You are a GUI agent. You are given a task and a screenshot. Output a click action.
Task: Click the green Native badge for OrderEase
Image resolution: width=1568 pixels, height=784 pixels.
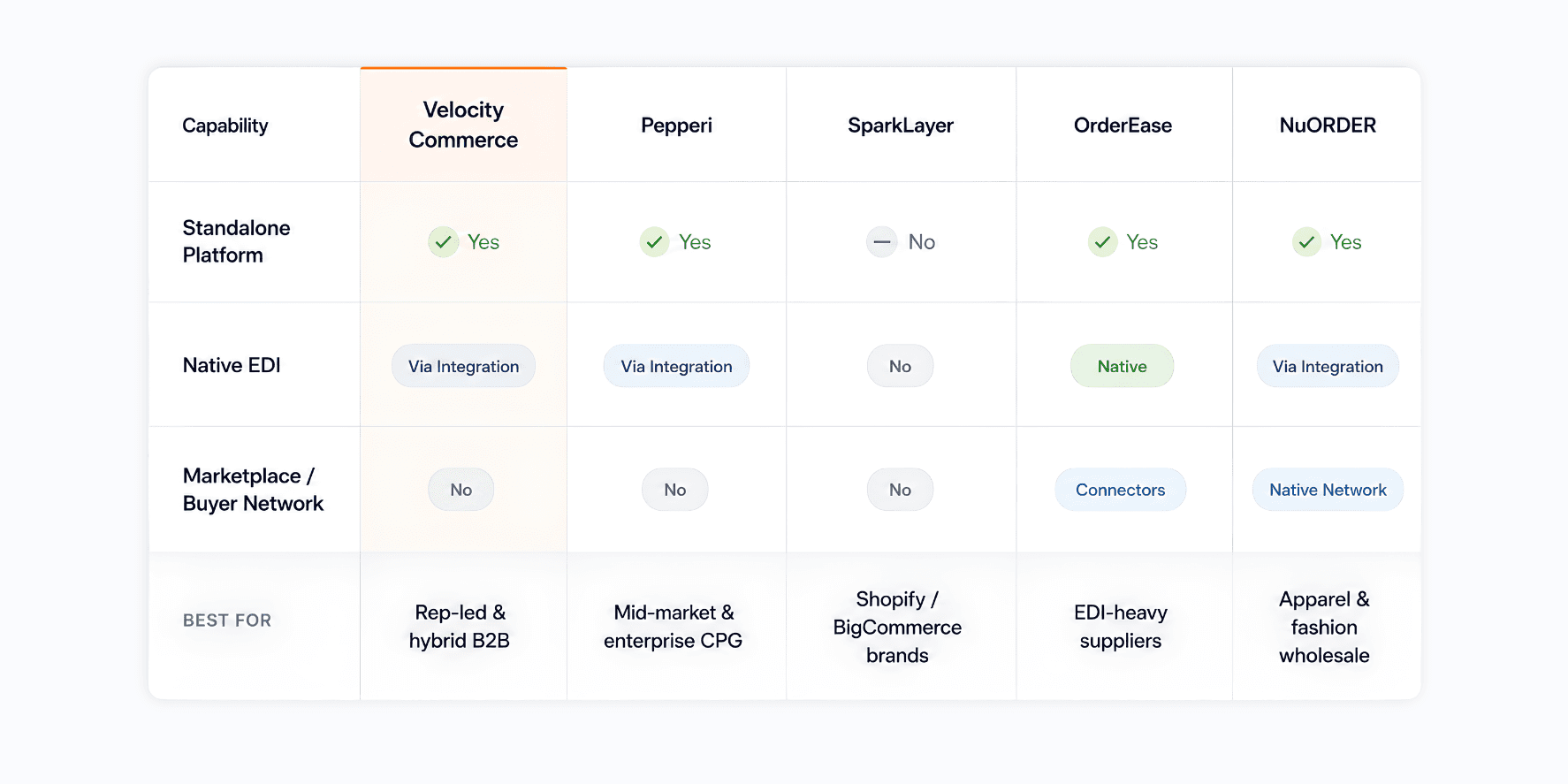click(1122, 366)
